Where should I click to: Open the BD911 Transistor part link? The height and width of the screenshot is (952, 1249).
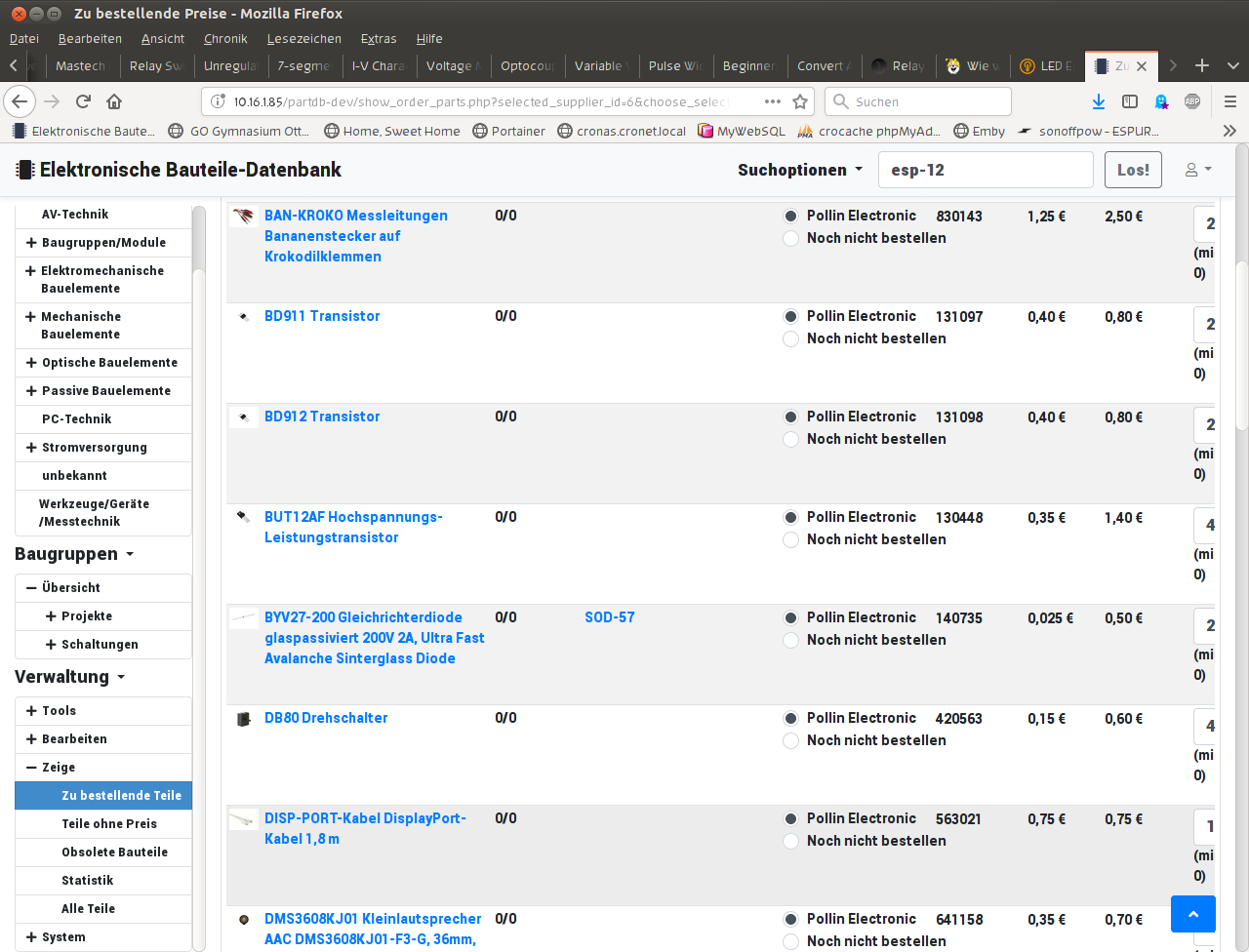[x=322, y=316]
